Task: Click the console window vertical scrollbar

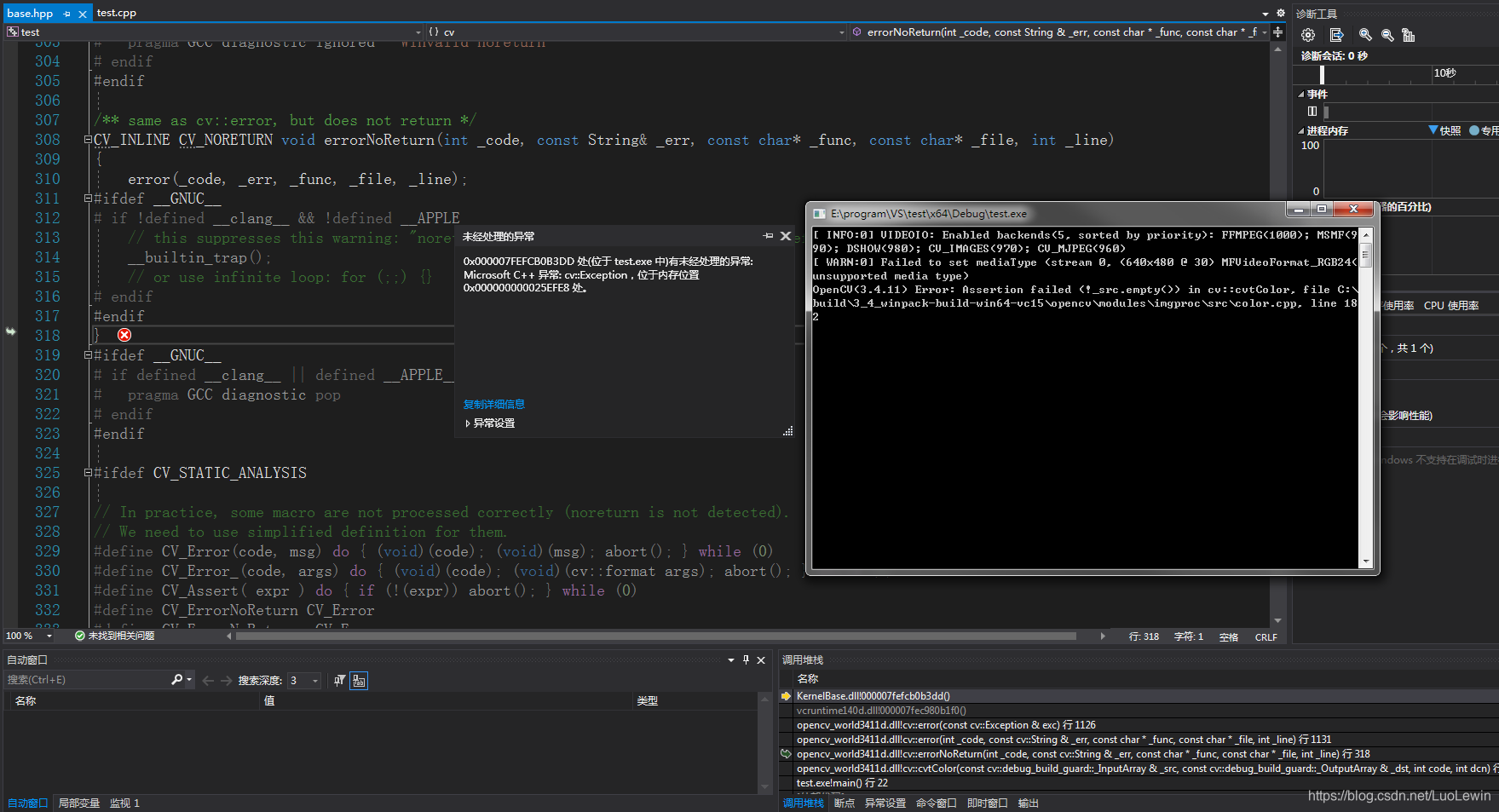Action: [1366, 398]
